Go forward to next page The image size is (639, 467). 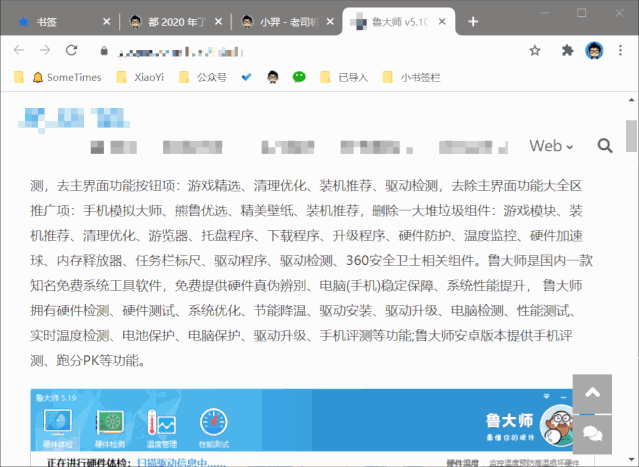coord(45,51)
